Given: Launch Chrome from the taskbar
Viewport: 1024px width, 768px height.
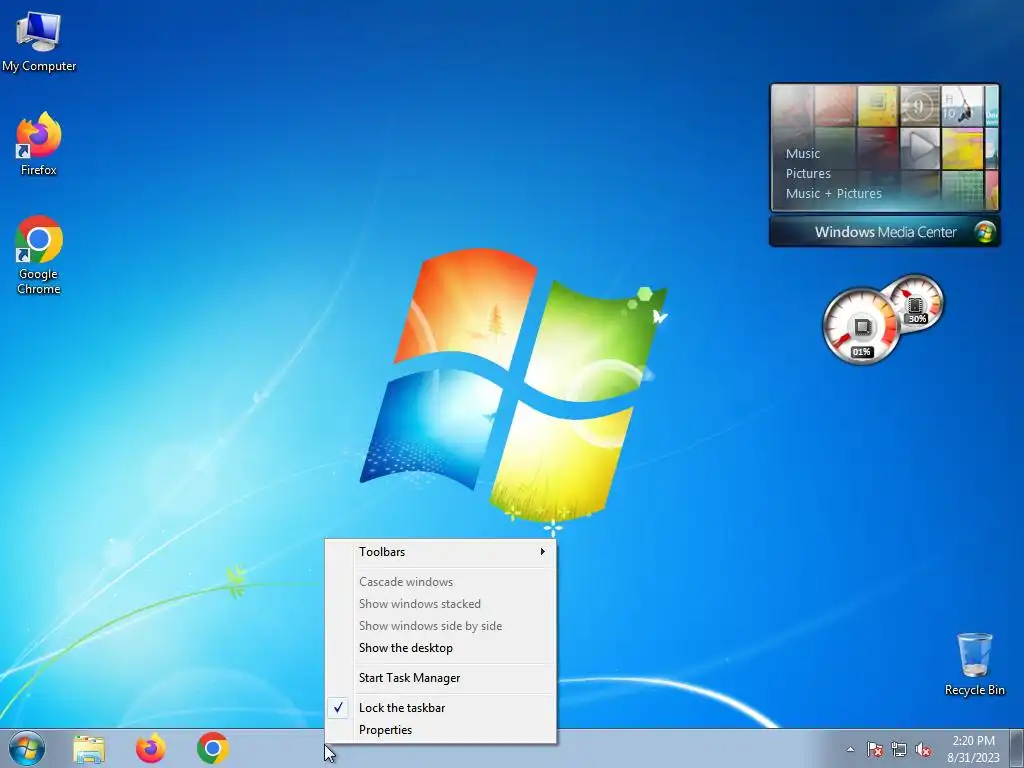Looking at the screenshot, I should (212, 748).
